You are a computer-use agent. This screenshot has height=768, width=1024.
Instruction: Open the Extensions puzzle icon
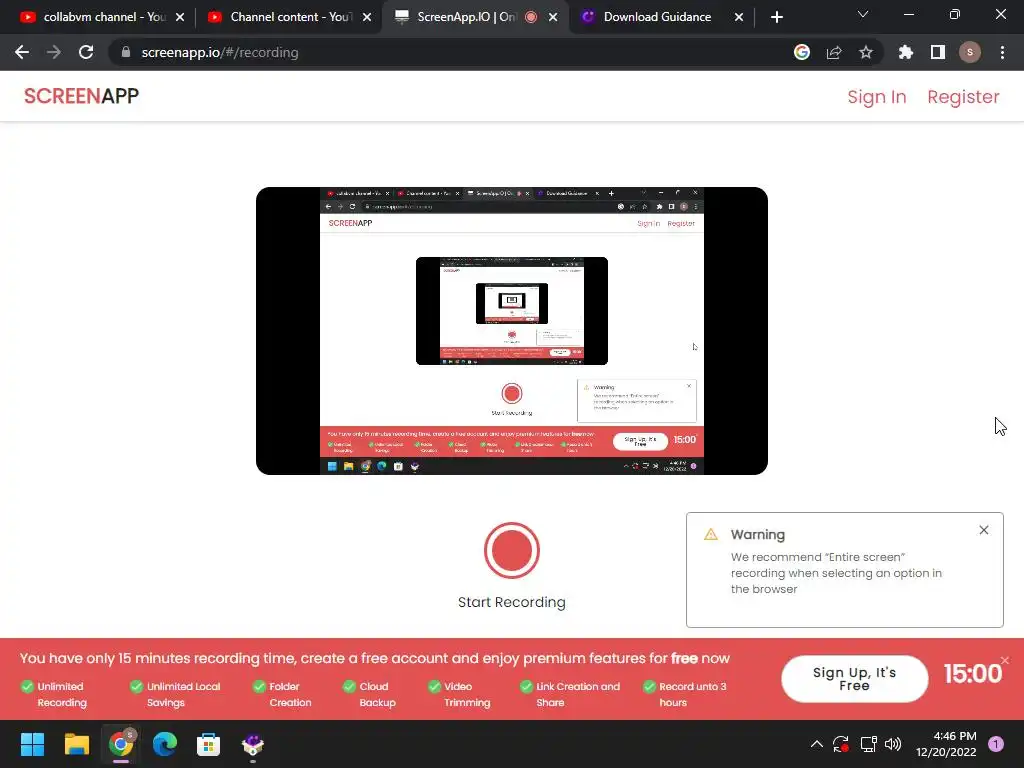[x=906, y=52]
